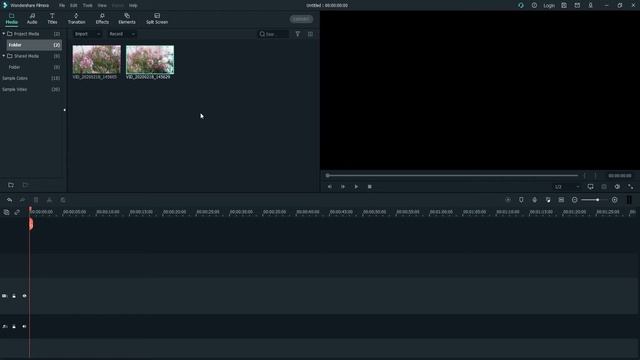The width and height of the screenshot is (640, 360).
Task: Select the highlighted second video clip thumbnail
Action: [150, 60]
